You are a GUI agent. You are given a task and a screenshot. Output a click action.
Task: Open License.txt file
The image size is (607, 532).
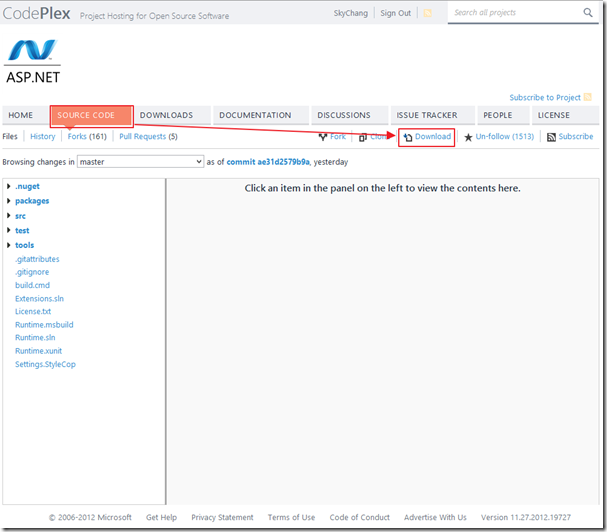tap(33, 311)
